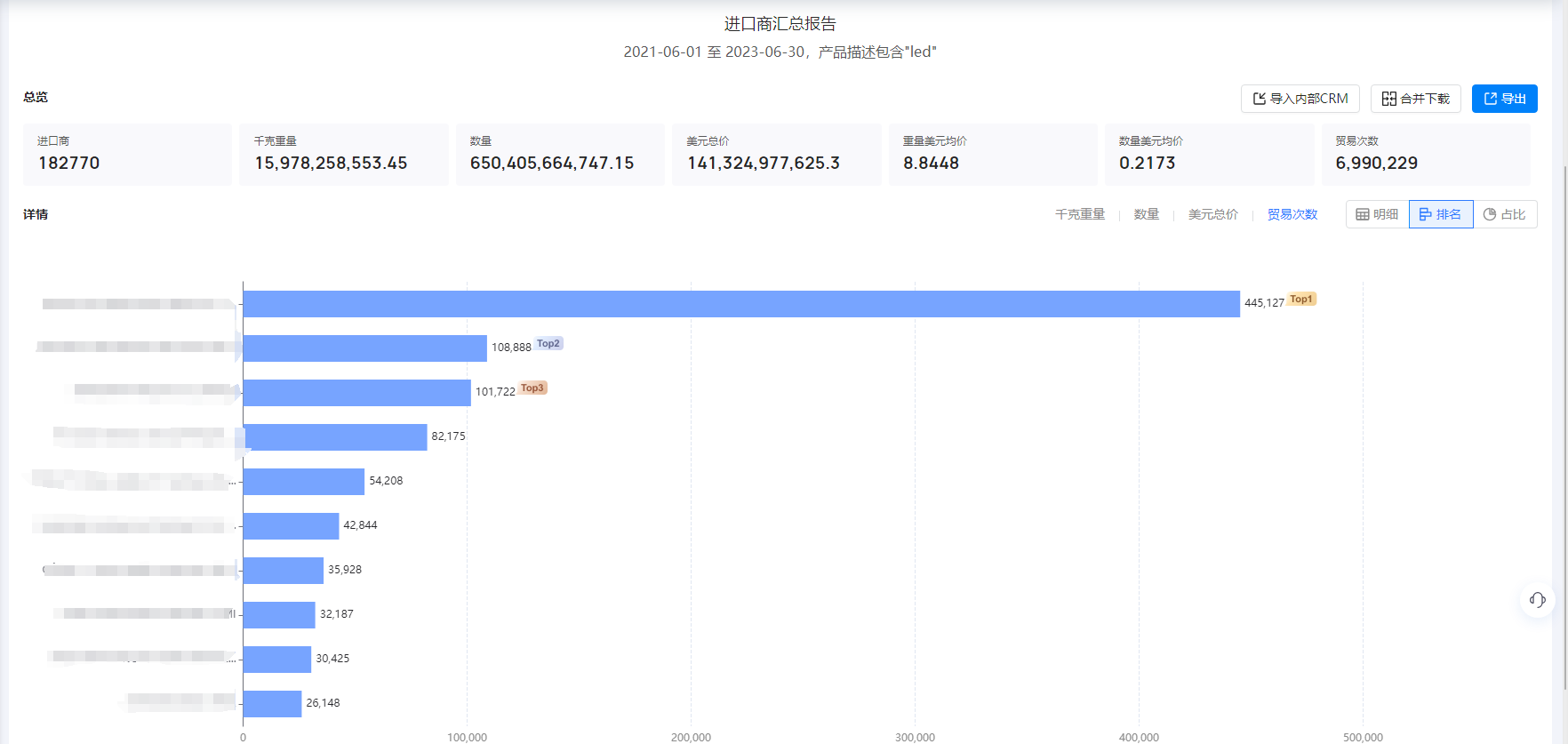Click the Import to internal CRM button
The image size is (1568, 744).
pyautogui.click(x=1300, y=99)
